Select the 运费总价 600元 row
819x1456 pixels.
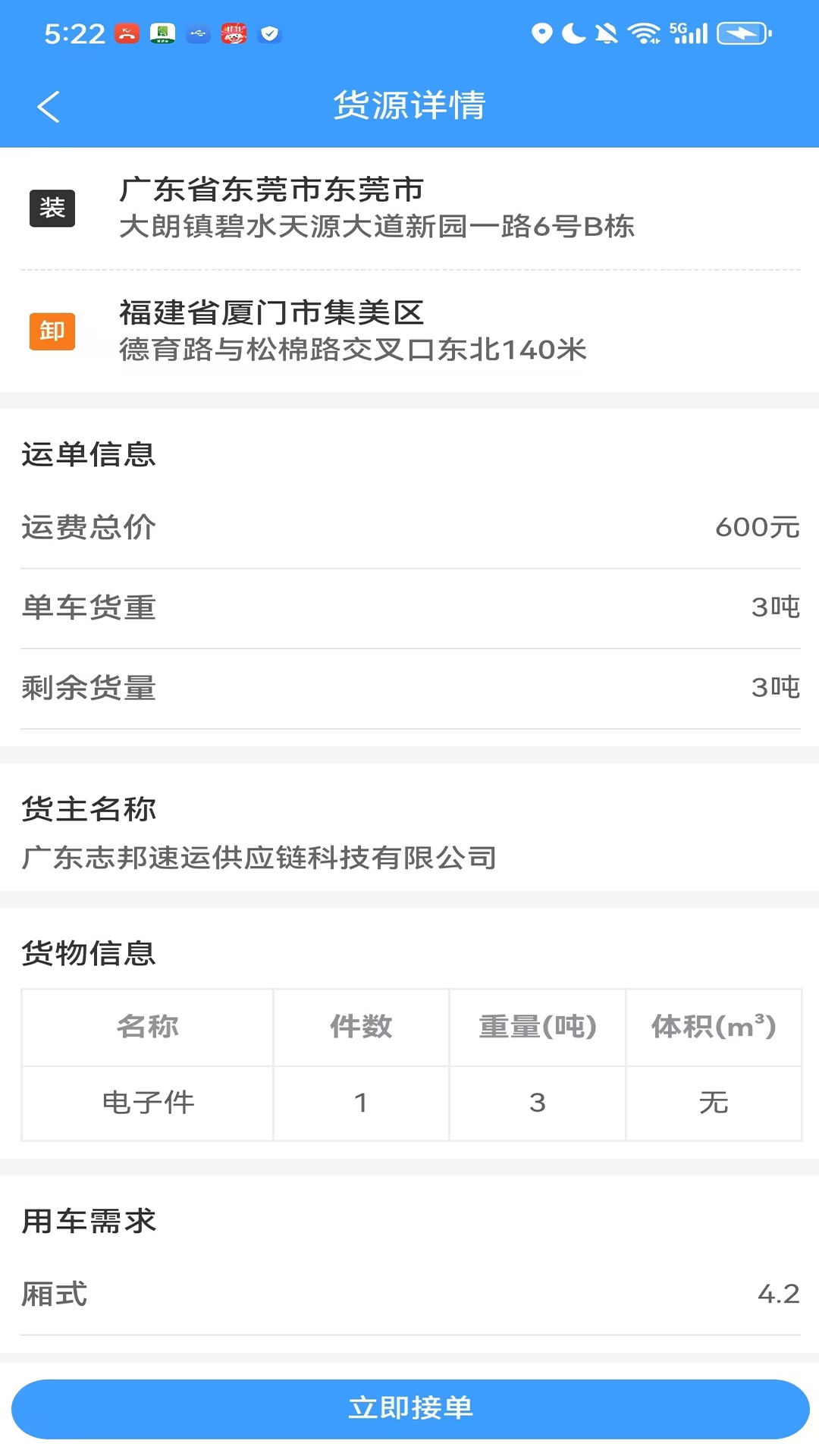tap(409, 527)
